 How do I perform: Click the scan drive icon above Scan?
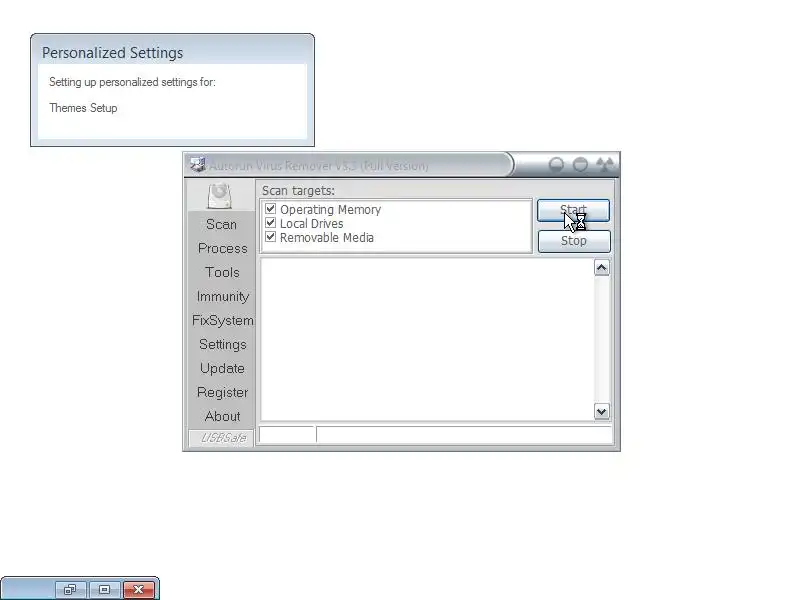pos(220,196)
